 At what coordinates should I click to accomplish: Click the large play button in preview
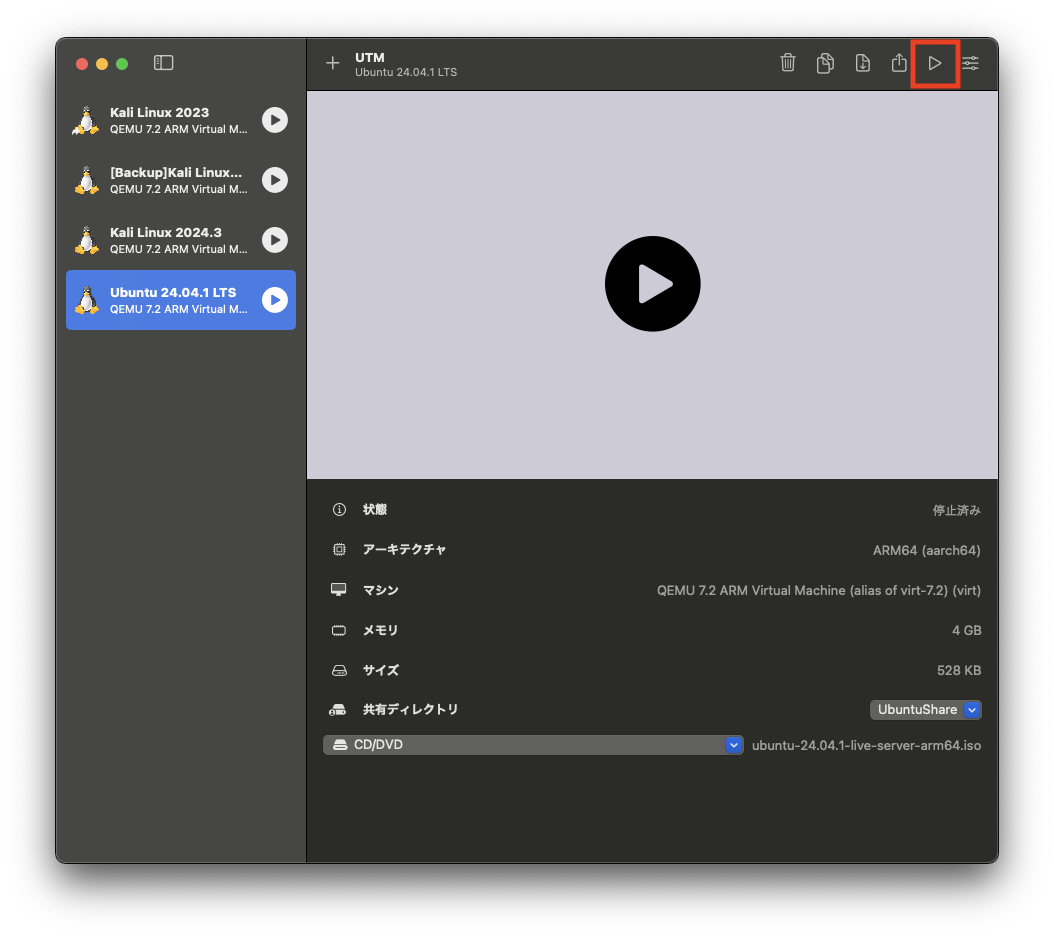pyautogui.click(x=652, y=284)
